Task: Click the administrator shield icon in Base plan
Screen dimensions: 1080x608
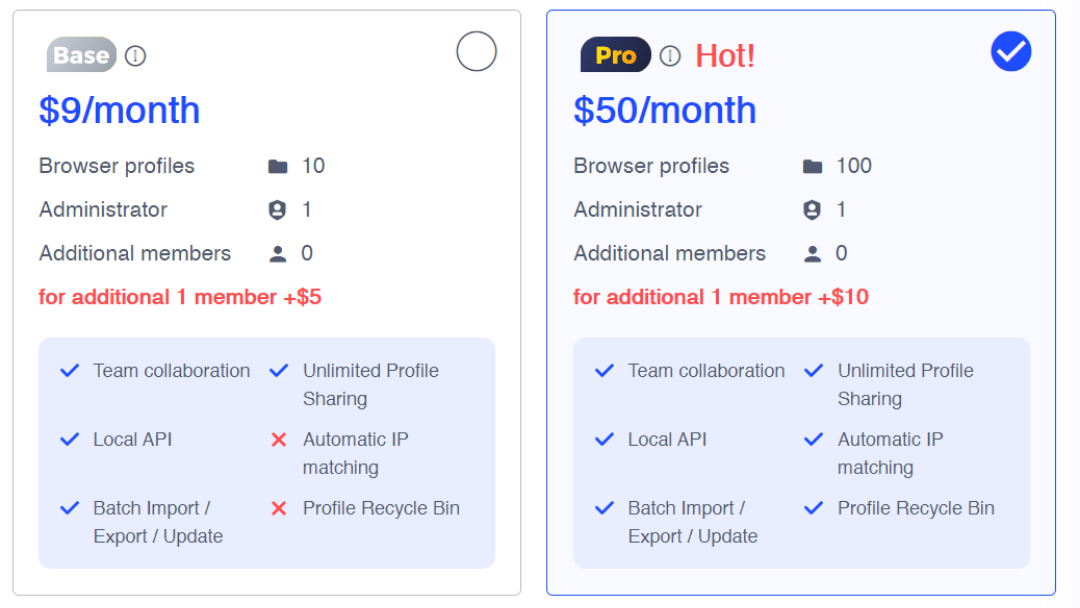Action: [x=277, y=210]
